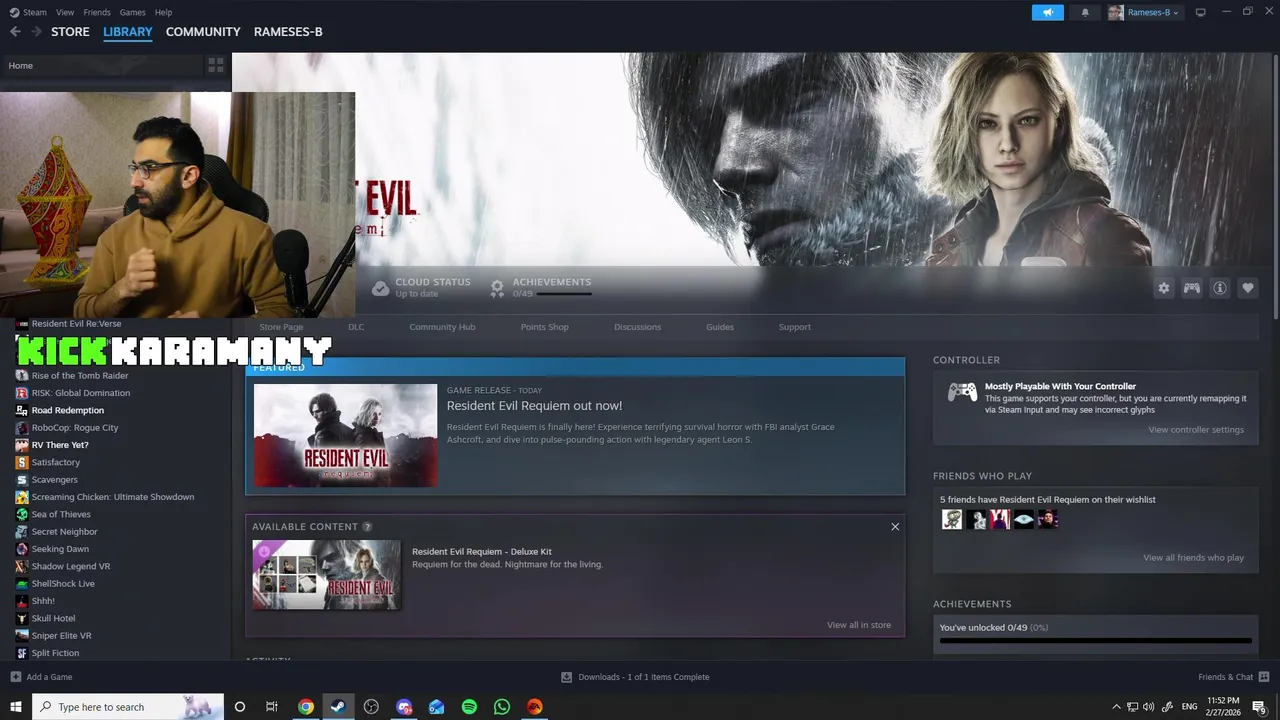Click the Achievements gear icon
This screenshot has height=720, width=1280.
coord(497,288)
